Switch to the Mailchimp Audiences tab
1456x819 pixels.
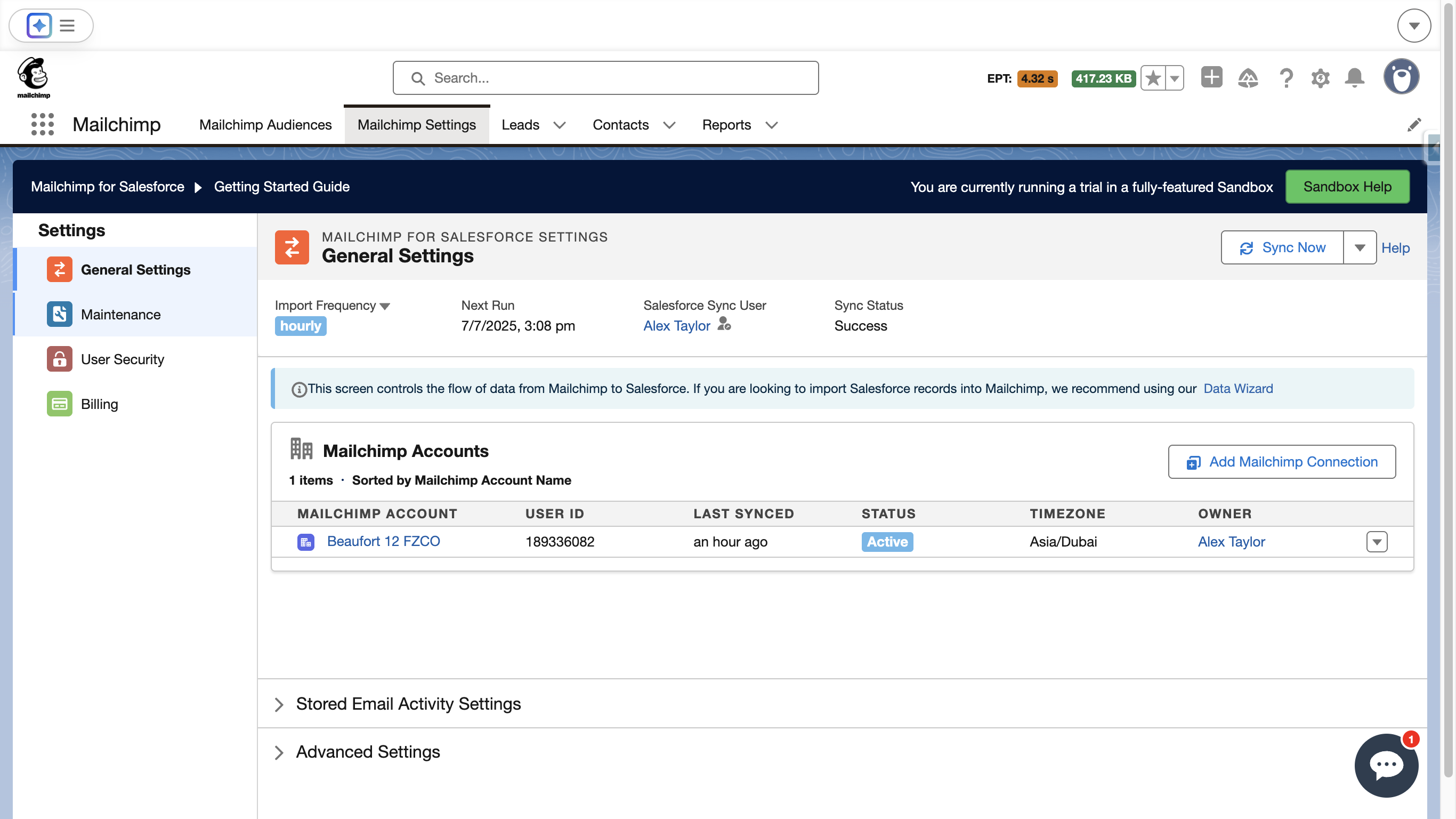(x=265, y=124)
